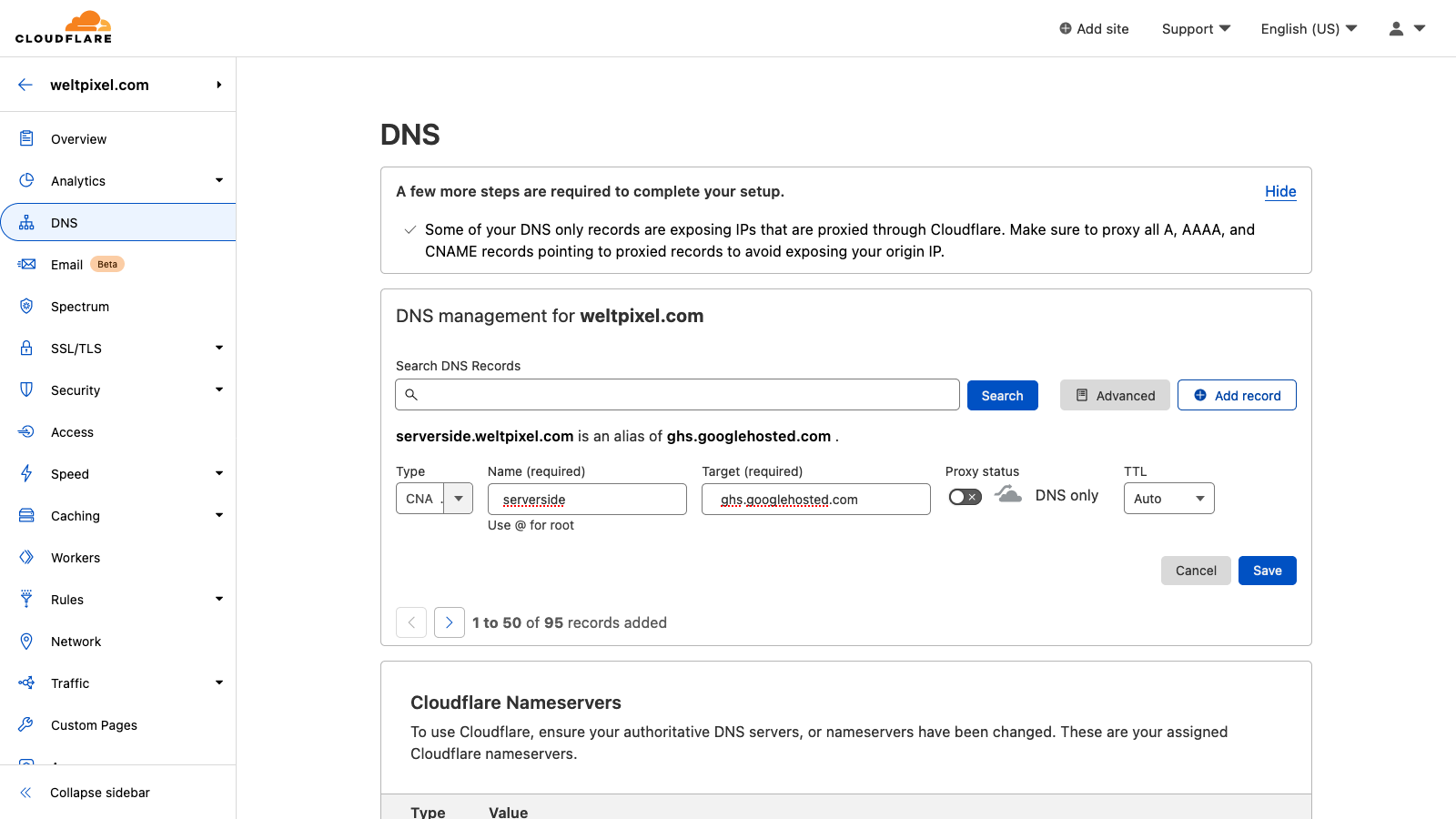Open the Workers section
Screen dimensions: 1456x819
pyautogui.click(x=76, y=558)
